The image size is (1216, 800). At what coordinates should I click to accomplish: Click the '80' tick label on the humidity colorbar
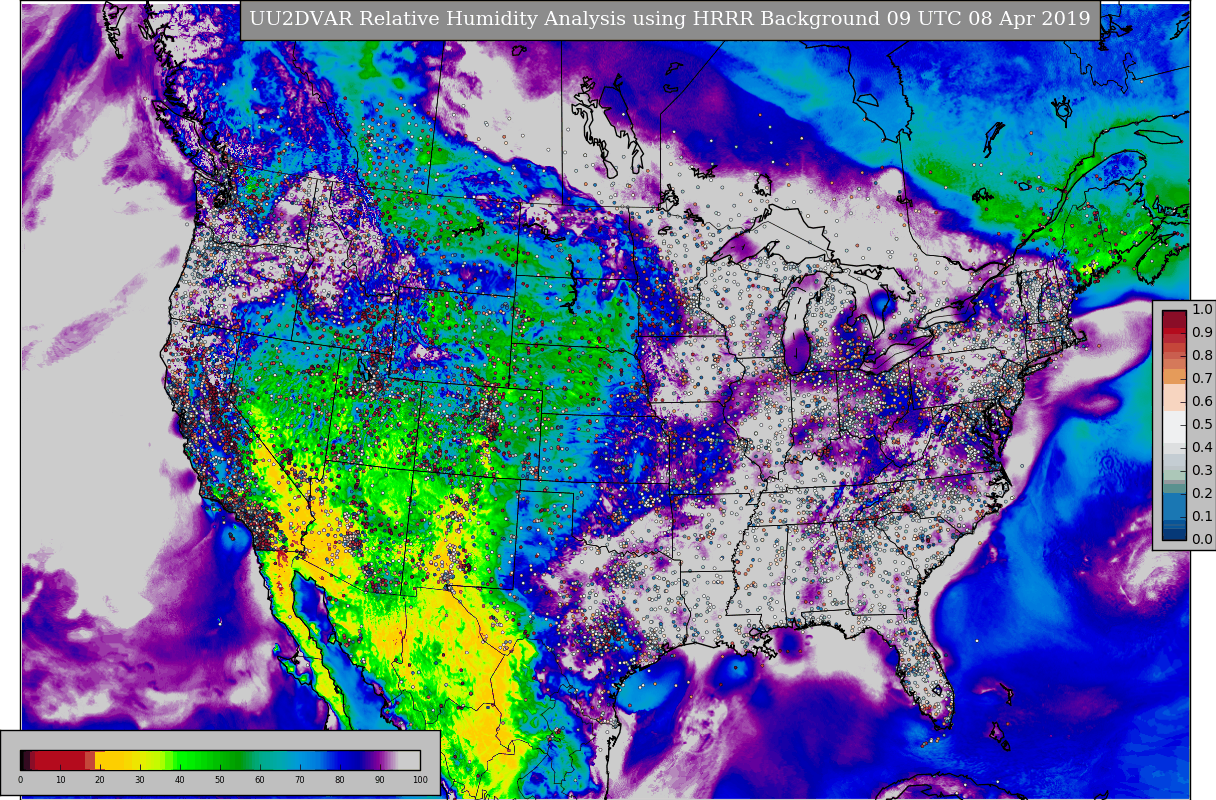pyautogui.click(x=340, y=780)
